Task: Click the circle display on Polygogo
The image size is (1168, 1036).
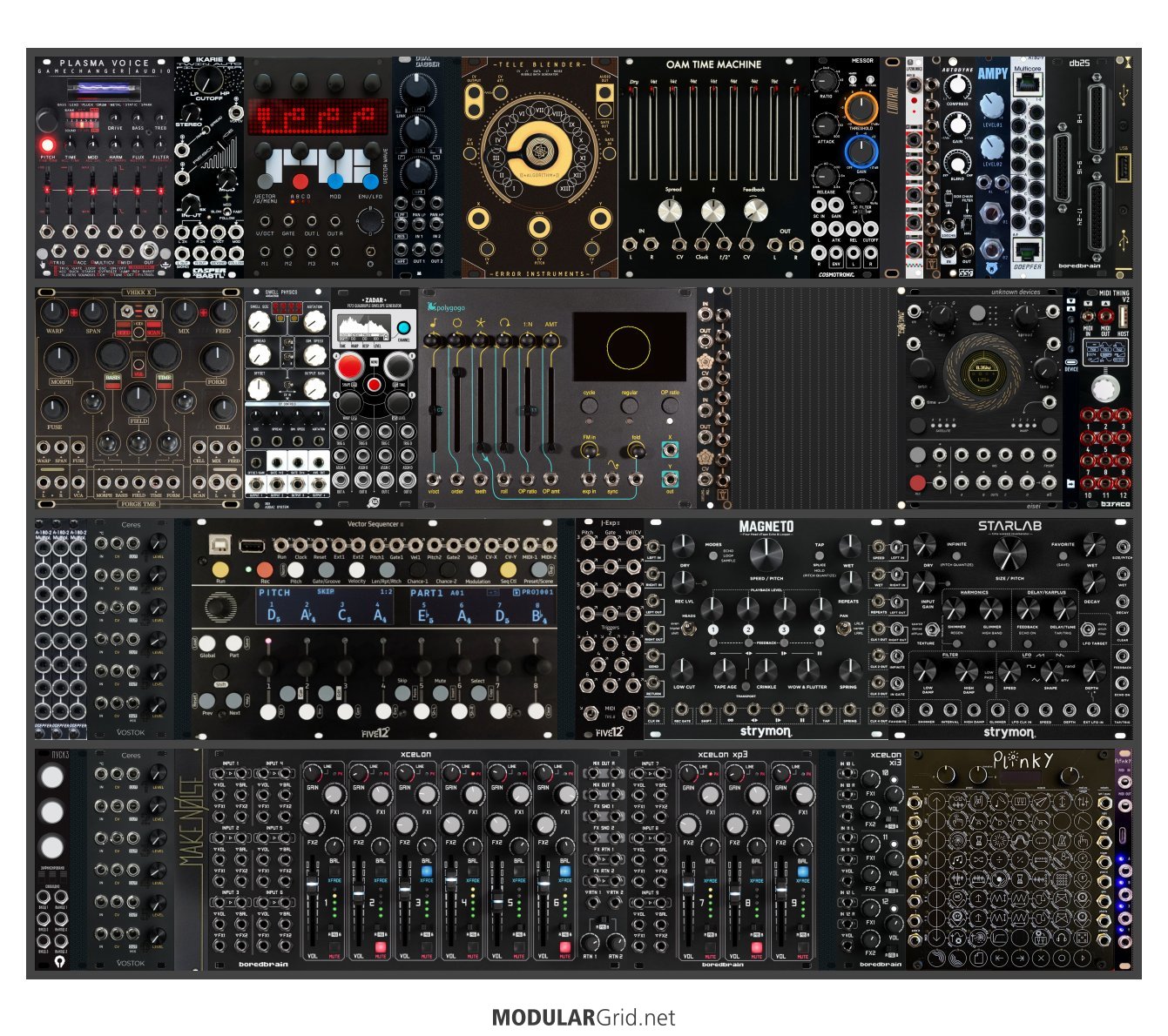Action: (x=629, y=347)
